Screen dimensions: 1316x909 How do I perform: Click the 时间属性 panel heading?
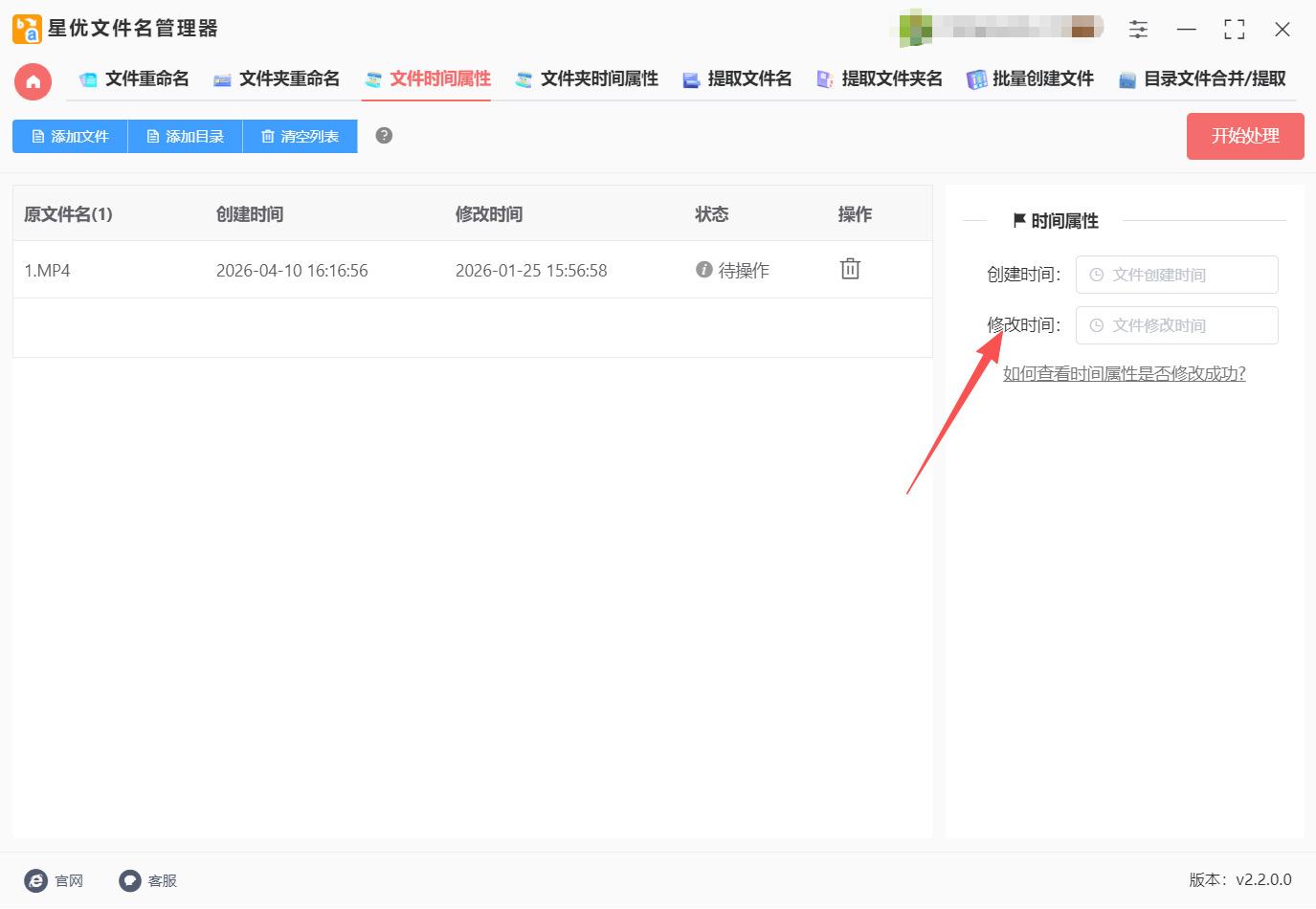(1056, 221)
